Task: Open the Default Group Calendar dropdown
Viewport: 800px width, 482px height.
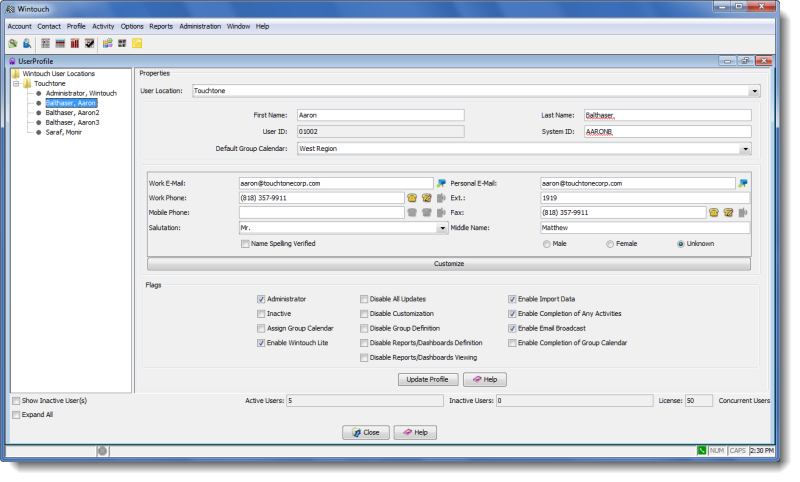Action: click(x=746, y=150)
